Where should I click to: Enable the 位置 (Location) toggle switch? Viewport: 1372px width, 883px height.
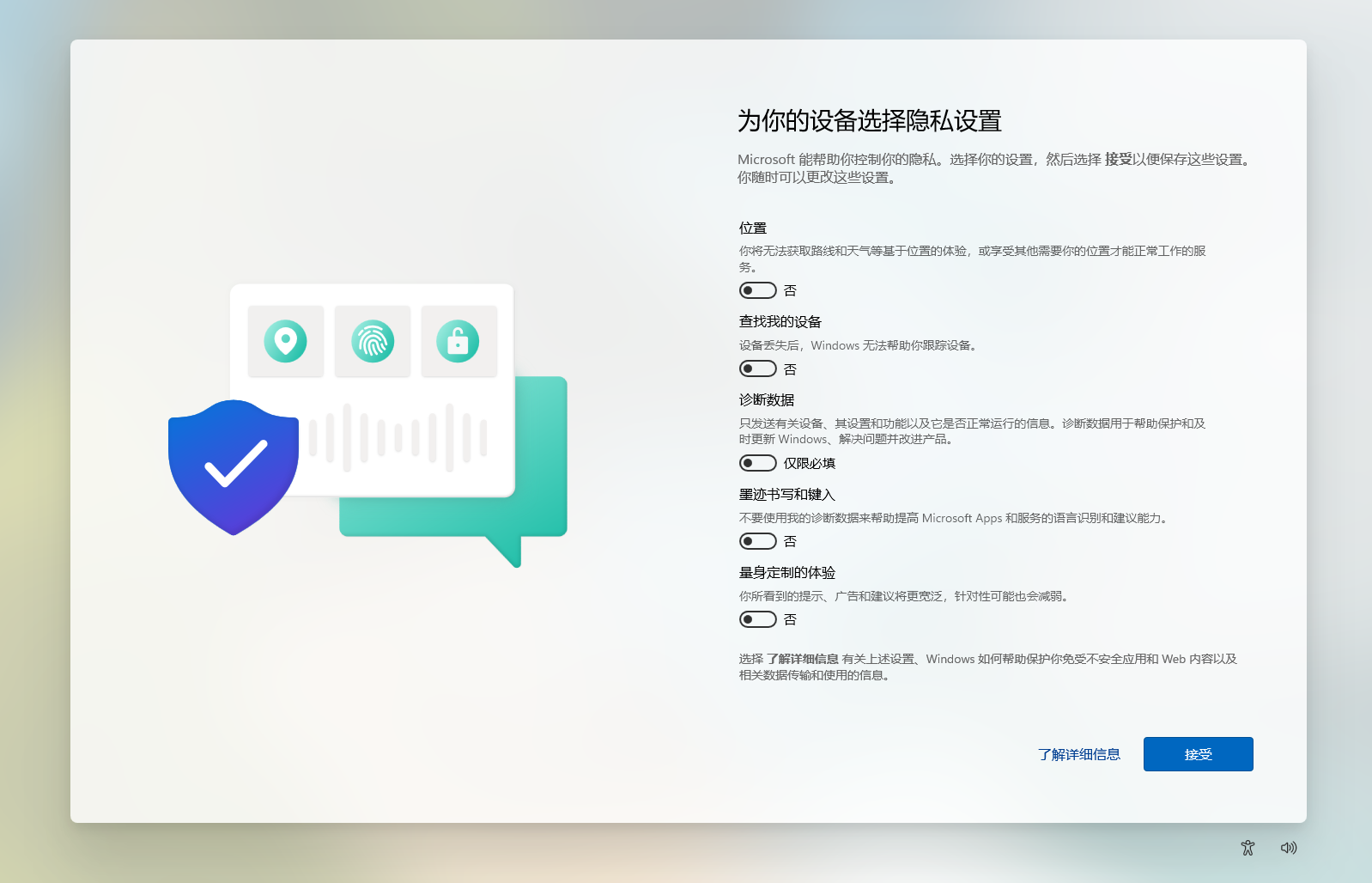pos(757,290)
